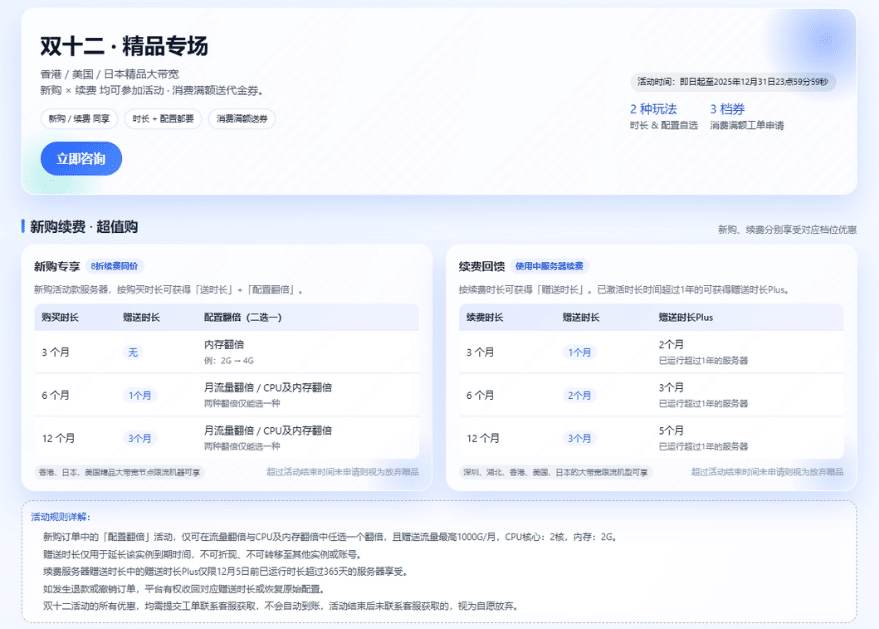This screenshot has width=879, height=629.
Task: Click the "3 档券" promotional badge
Action: coord(729,108)
